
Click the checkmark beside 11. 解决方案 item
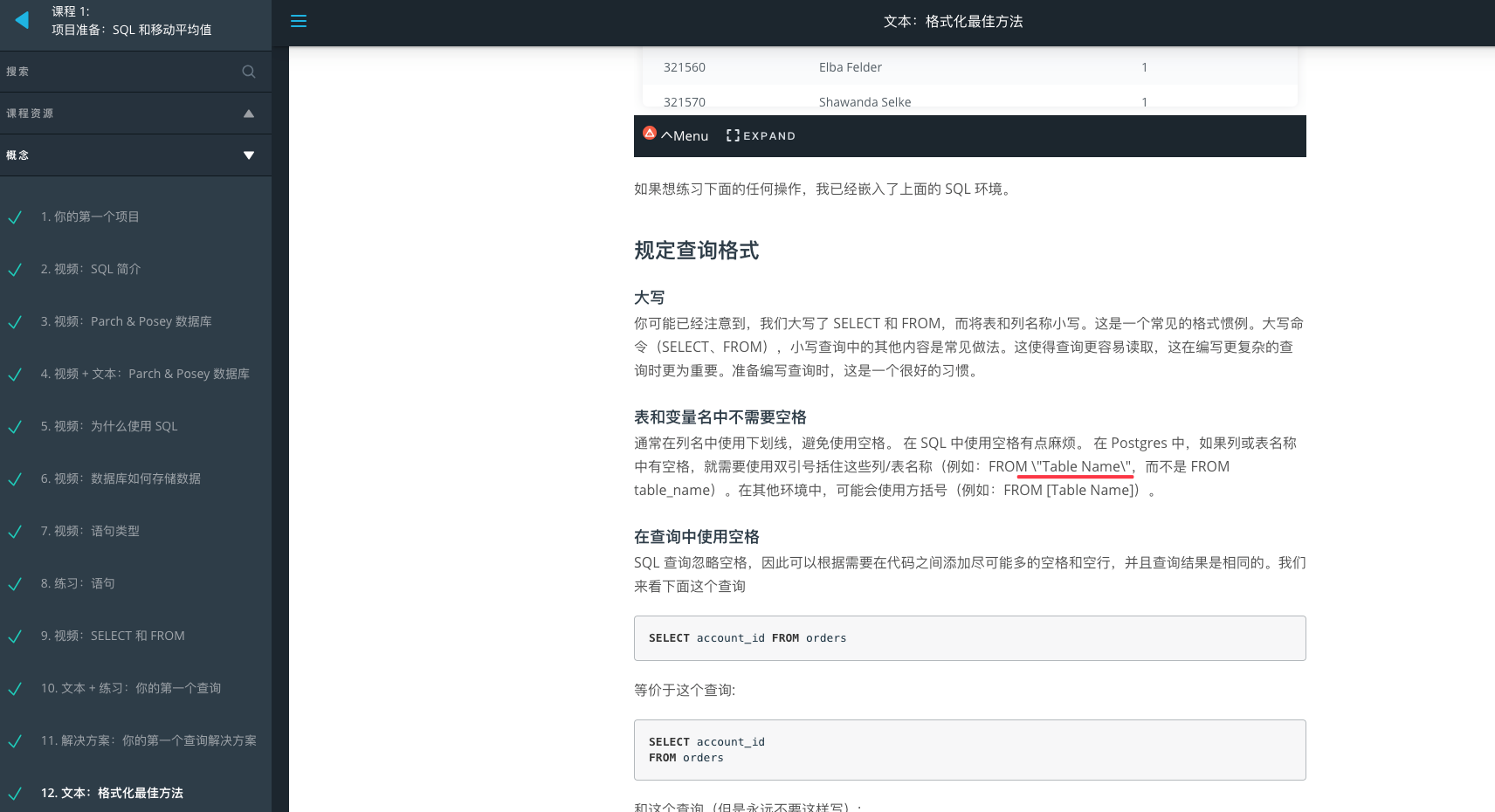click(x=15, y=741)
